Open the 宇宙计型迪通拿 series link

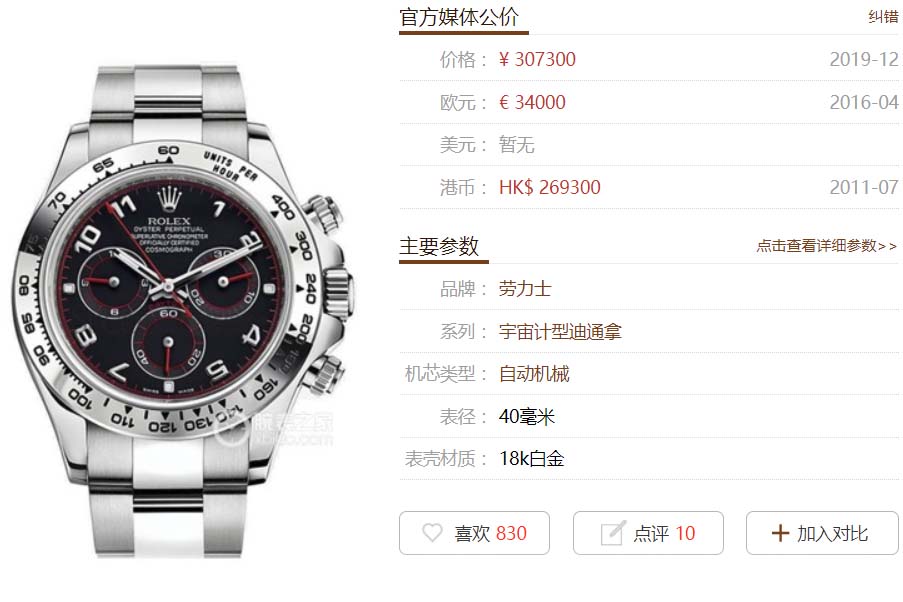coord(560,332)
